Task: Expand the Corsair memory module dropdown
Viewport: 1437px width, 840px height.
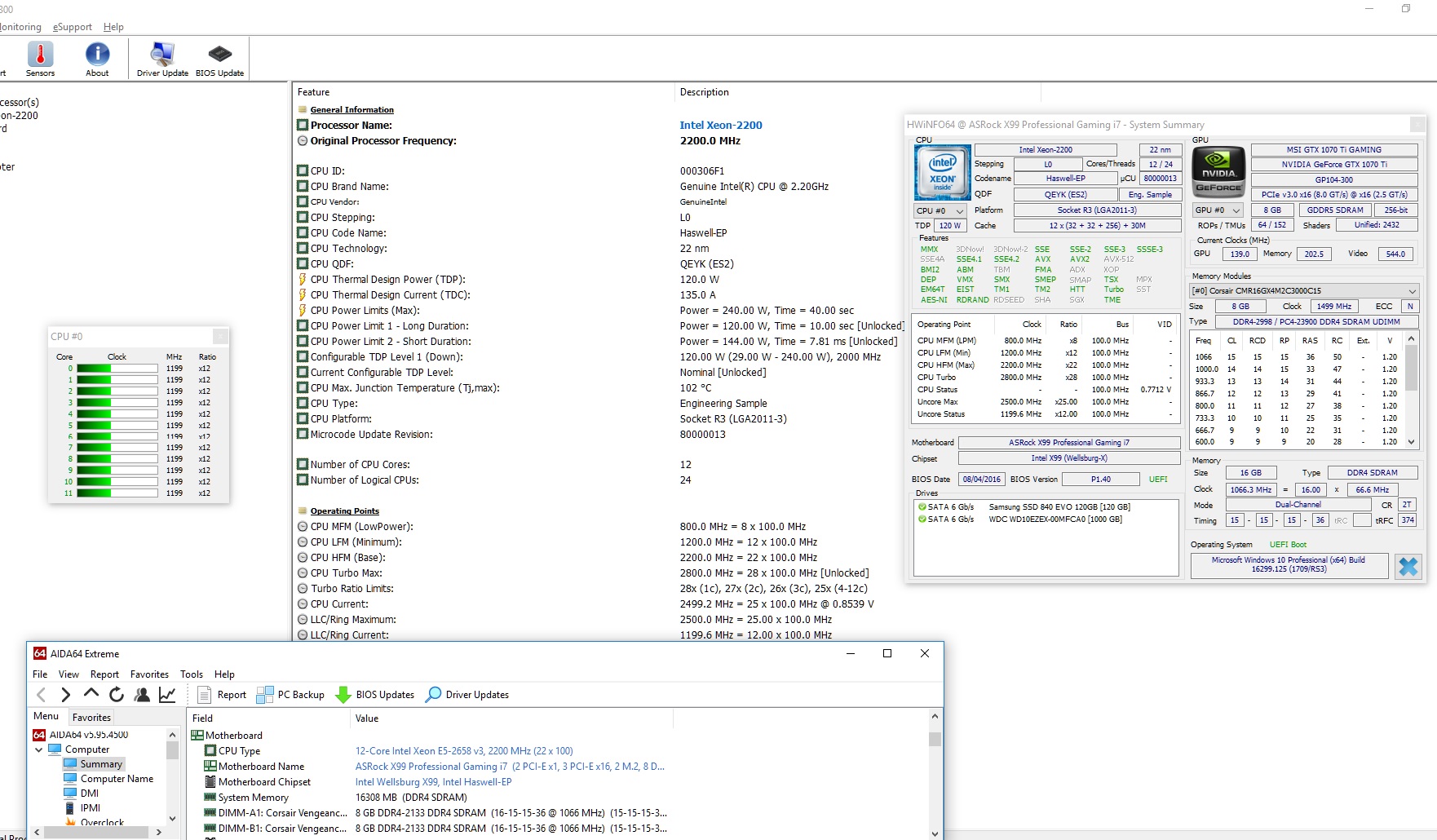Action: pos(1412,291)
